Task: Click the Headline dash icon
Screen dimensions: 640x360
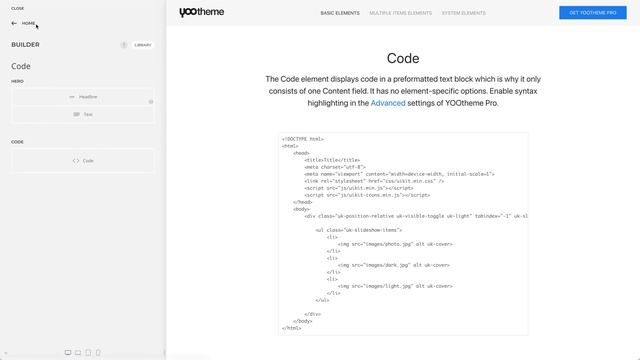Action: 72,97
